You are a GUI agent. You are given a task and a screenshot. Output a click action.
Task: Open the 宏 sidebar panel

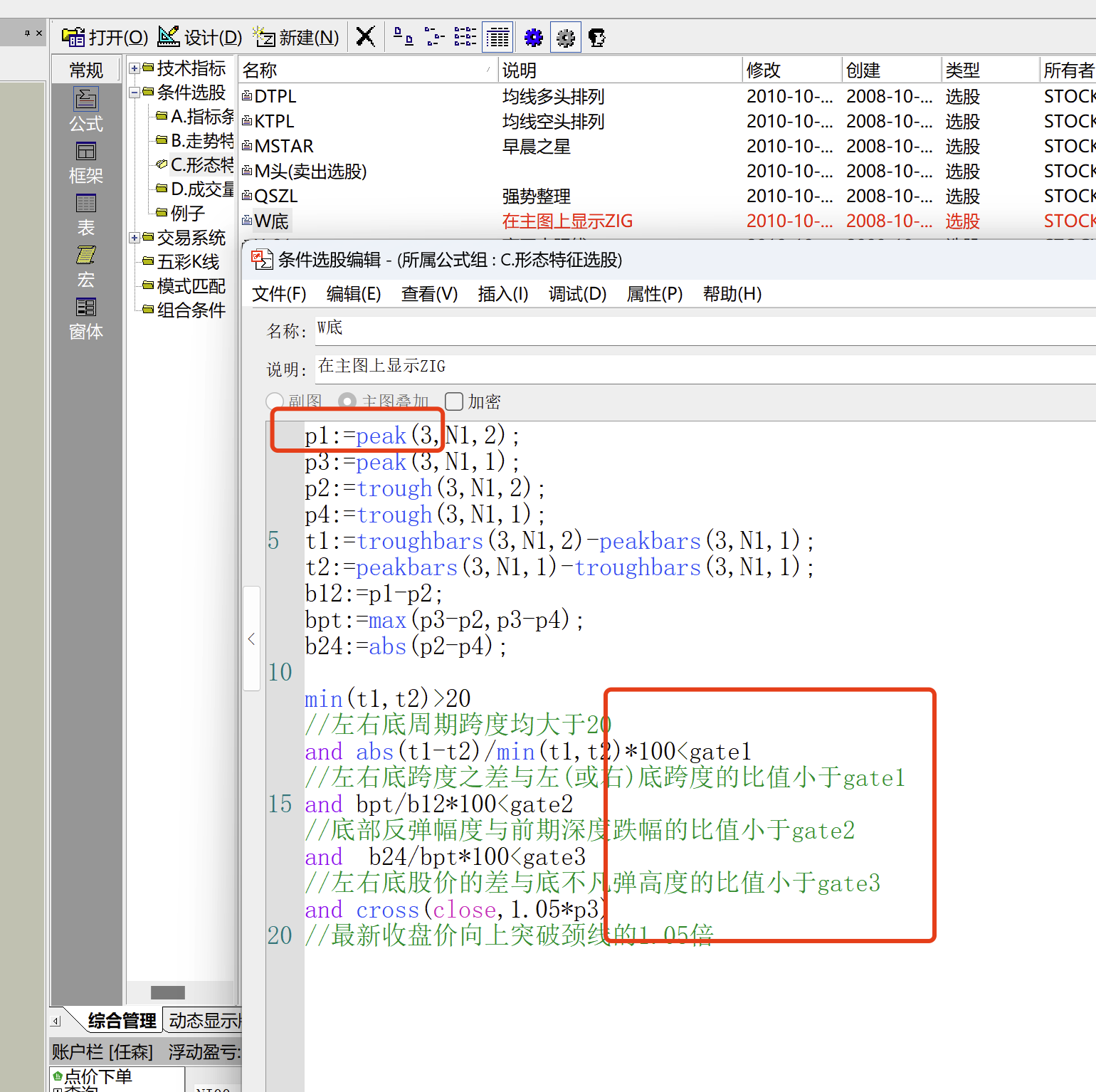click(x=86, y=266)
